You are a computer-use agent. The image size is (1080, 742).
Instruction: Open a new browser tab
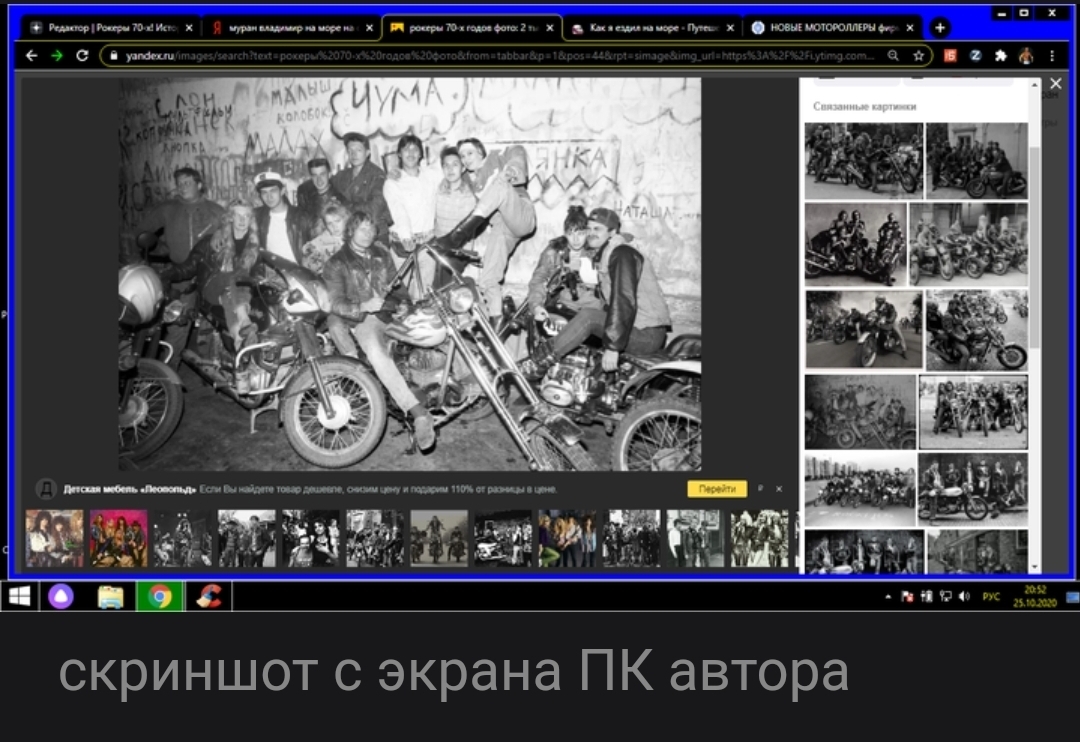[x=940, y=28]
